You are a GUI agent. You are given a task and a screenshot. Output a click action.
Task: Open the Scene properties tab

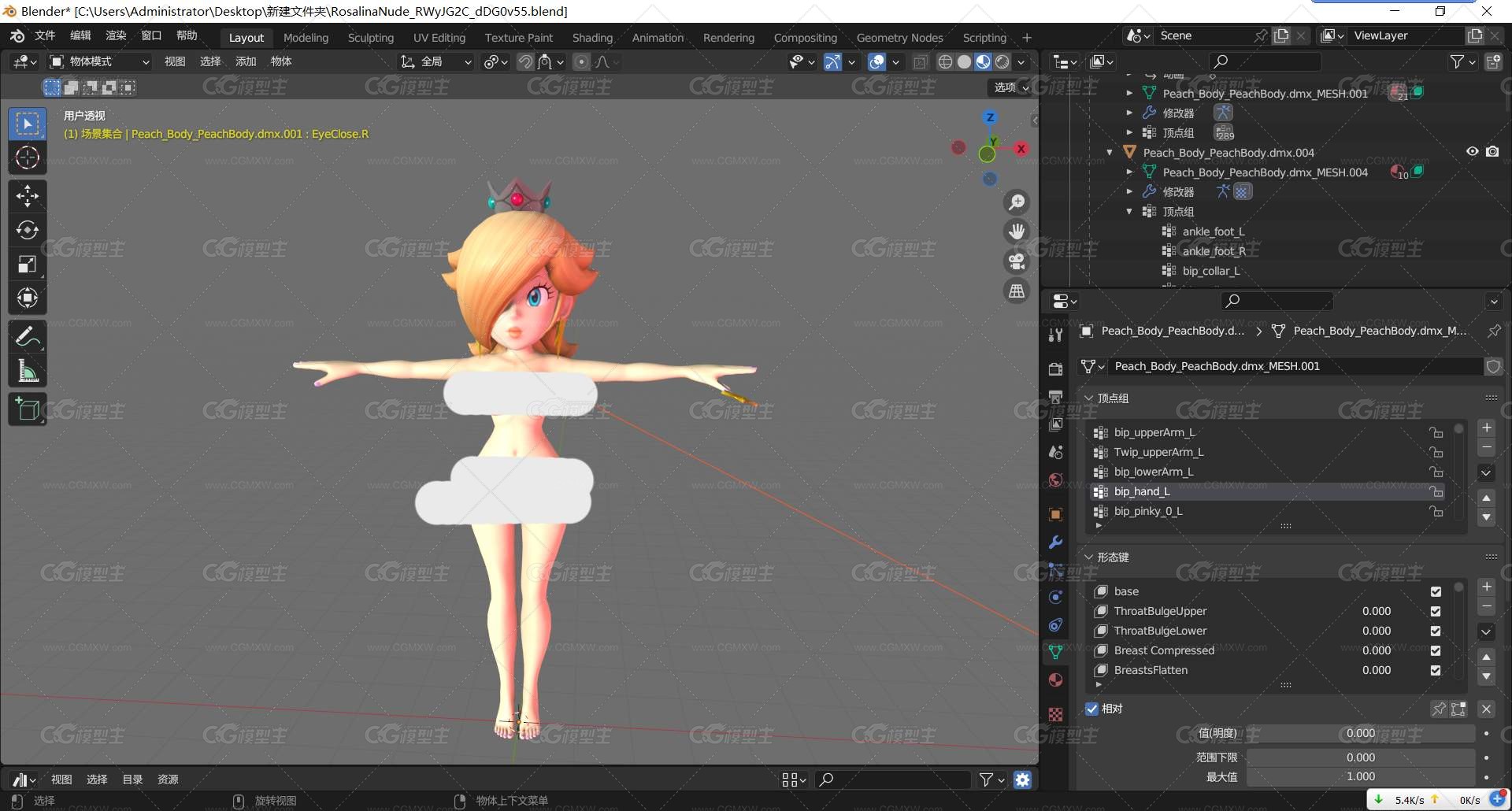pyautogui.click(x=1056, y=452)
